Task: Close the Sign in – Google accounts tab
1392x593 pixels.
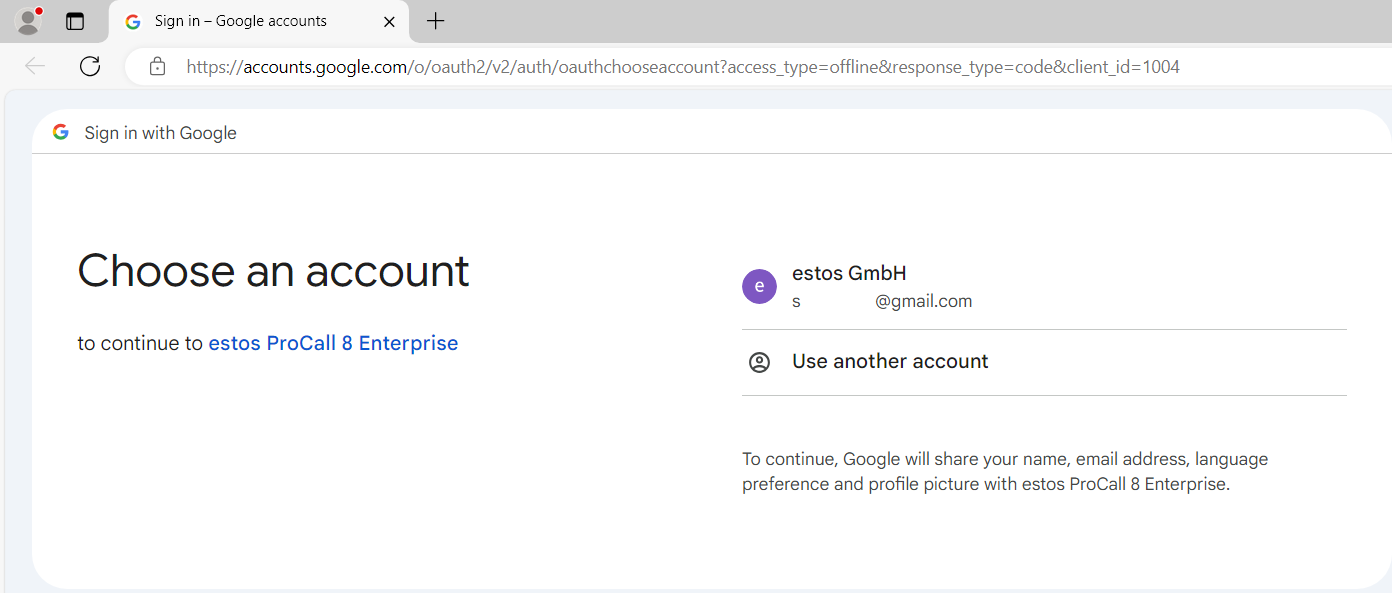Action: pos(389,21)
